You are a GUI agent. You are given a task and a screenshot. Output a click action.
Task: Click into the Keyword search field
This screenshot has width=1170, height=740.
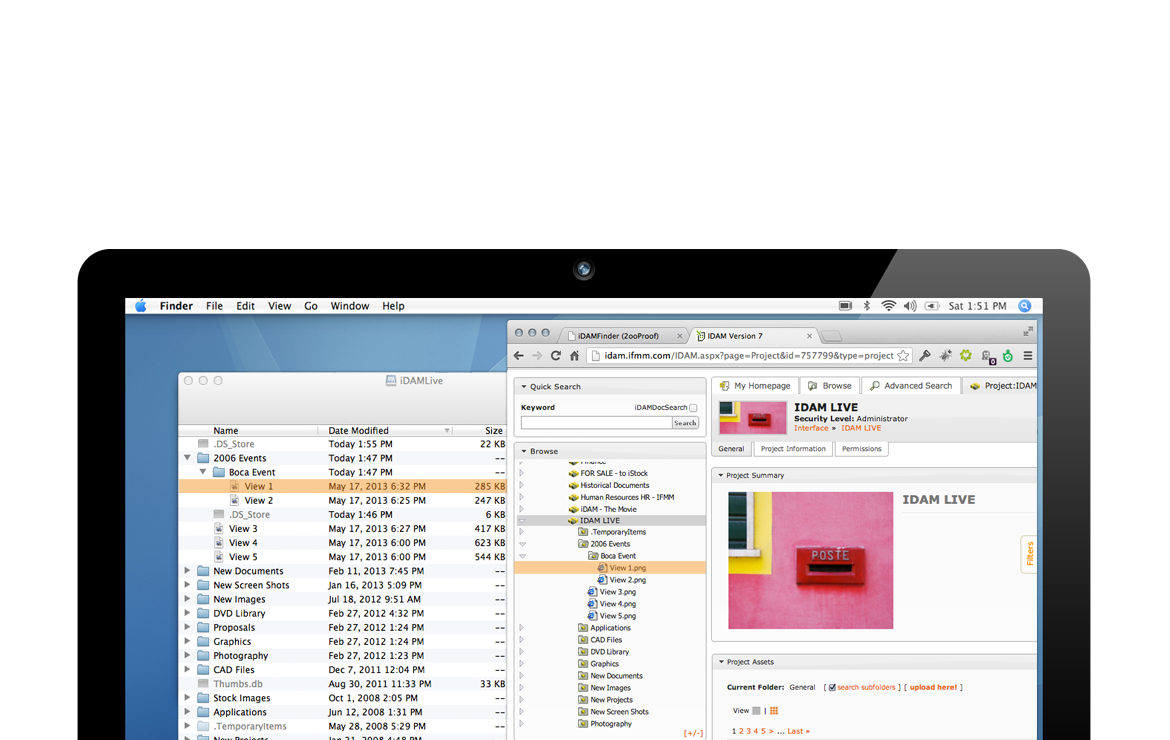pos(596,423)
